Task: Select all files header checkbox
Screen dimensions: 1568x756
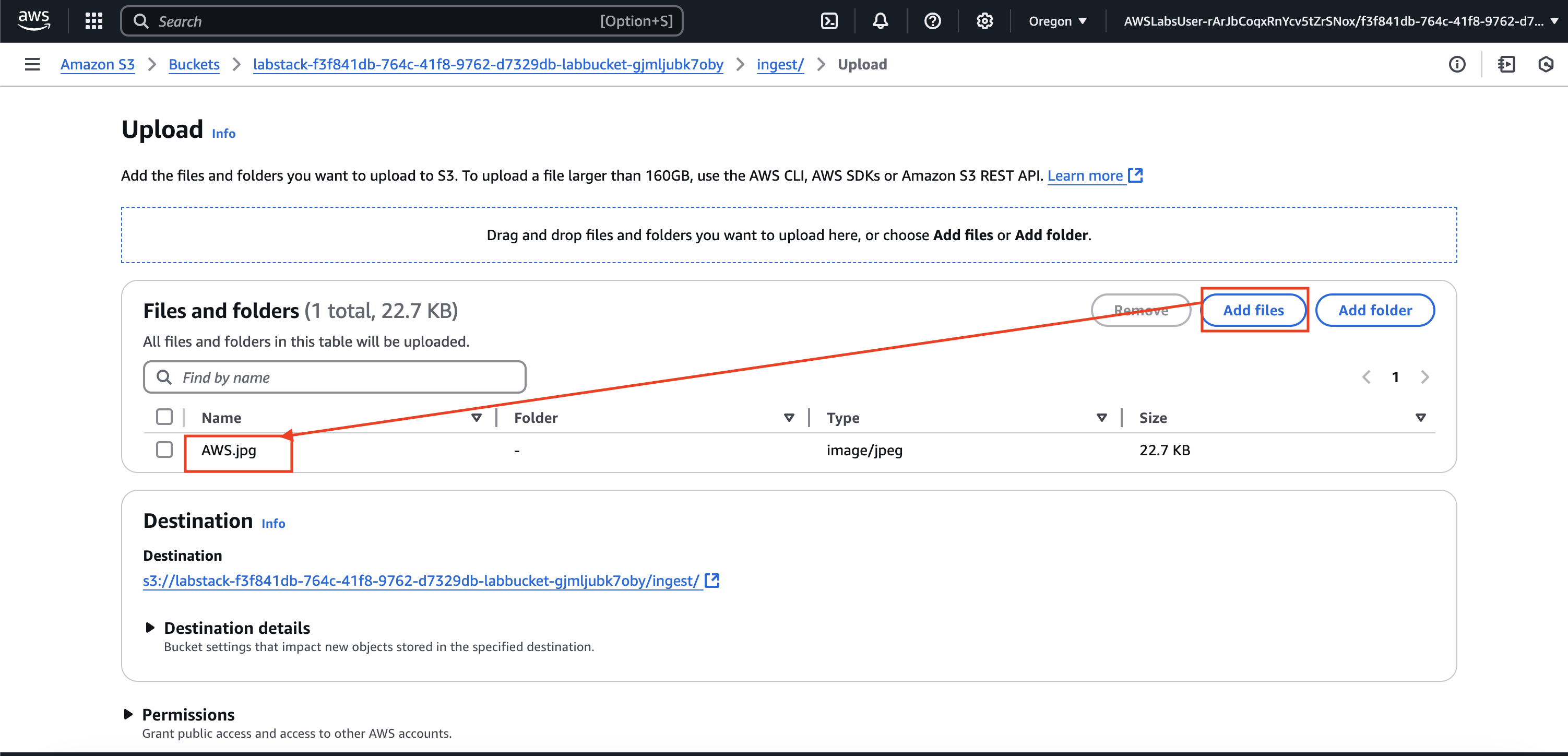Action: (164, 417)
